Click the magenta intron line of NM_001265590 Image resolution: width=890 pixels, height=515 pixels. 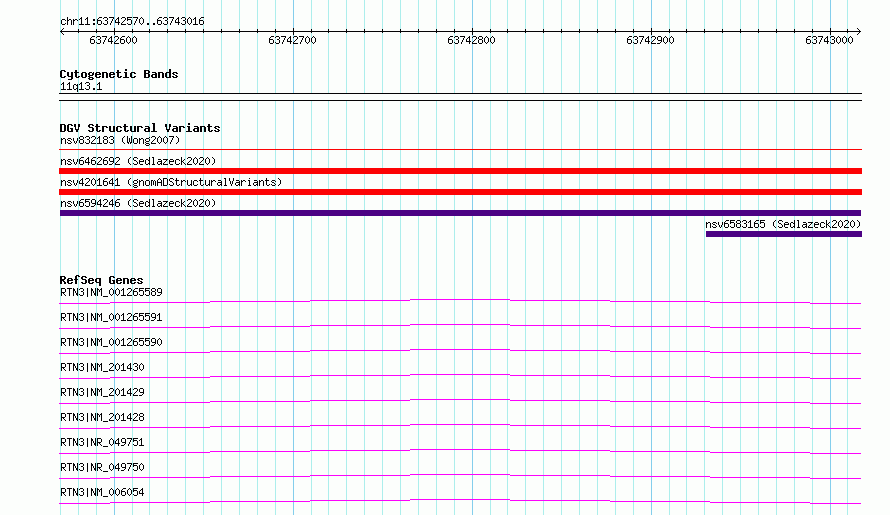point(460,350)
